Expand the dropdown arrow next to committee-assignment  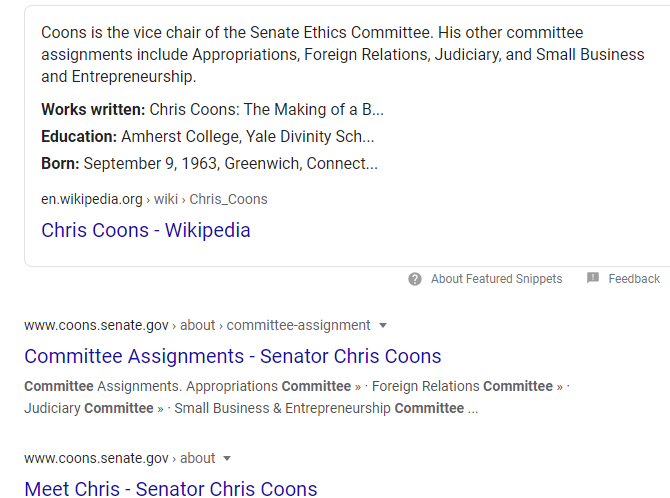click(383, 326)
